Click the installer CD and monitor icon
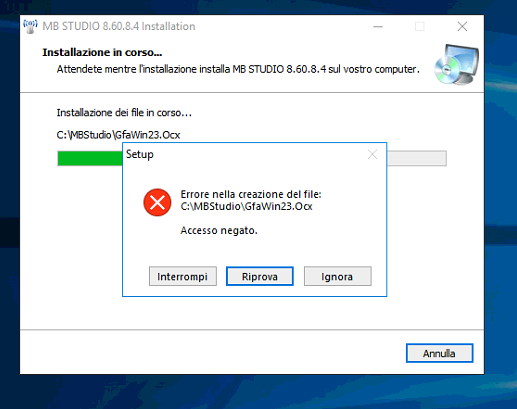This screenshot has height=409, width=517. coord(456,64)
